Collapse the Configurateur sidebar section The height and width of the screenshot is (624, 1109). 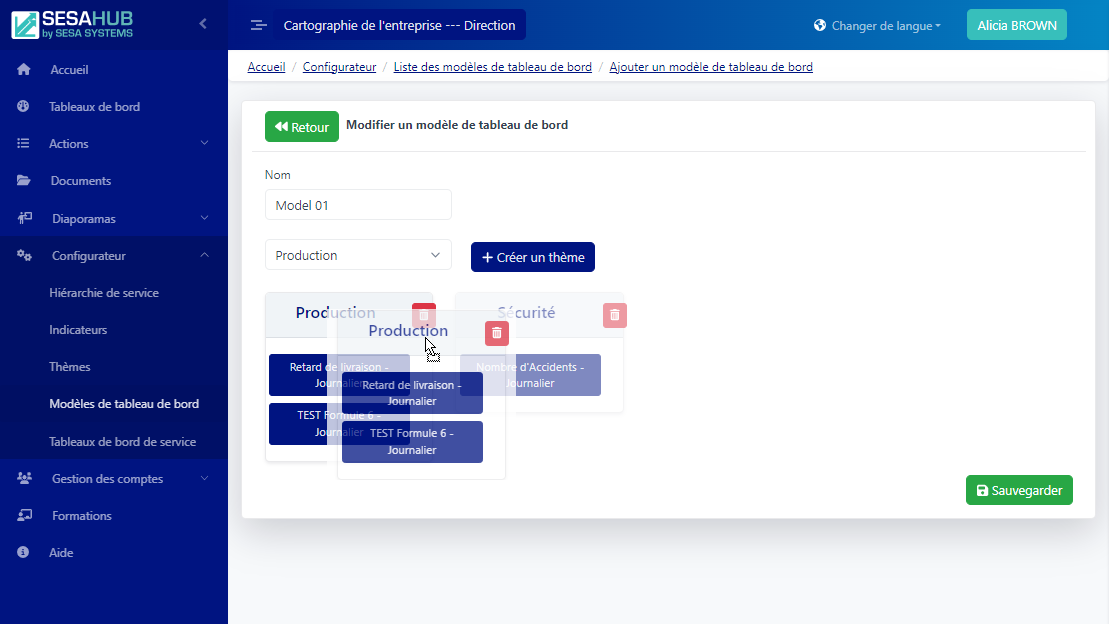click(204, 256)
